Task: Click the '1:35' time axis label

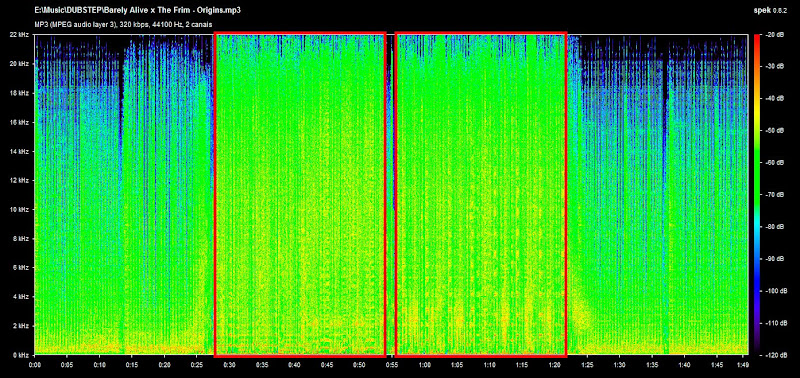Action: (652, 365)
